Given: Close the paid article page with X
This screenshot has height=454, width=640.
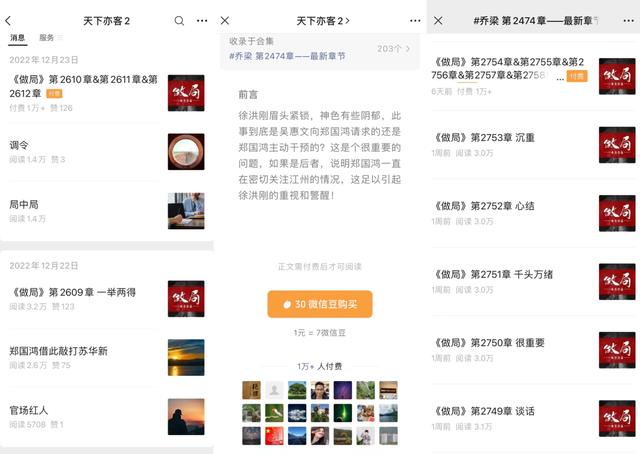Looking at the screenshot, I should [x=225, y=21].
